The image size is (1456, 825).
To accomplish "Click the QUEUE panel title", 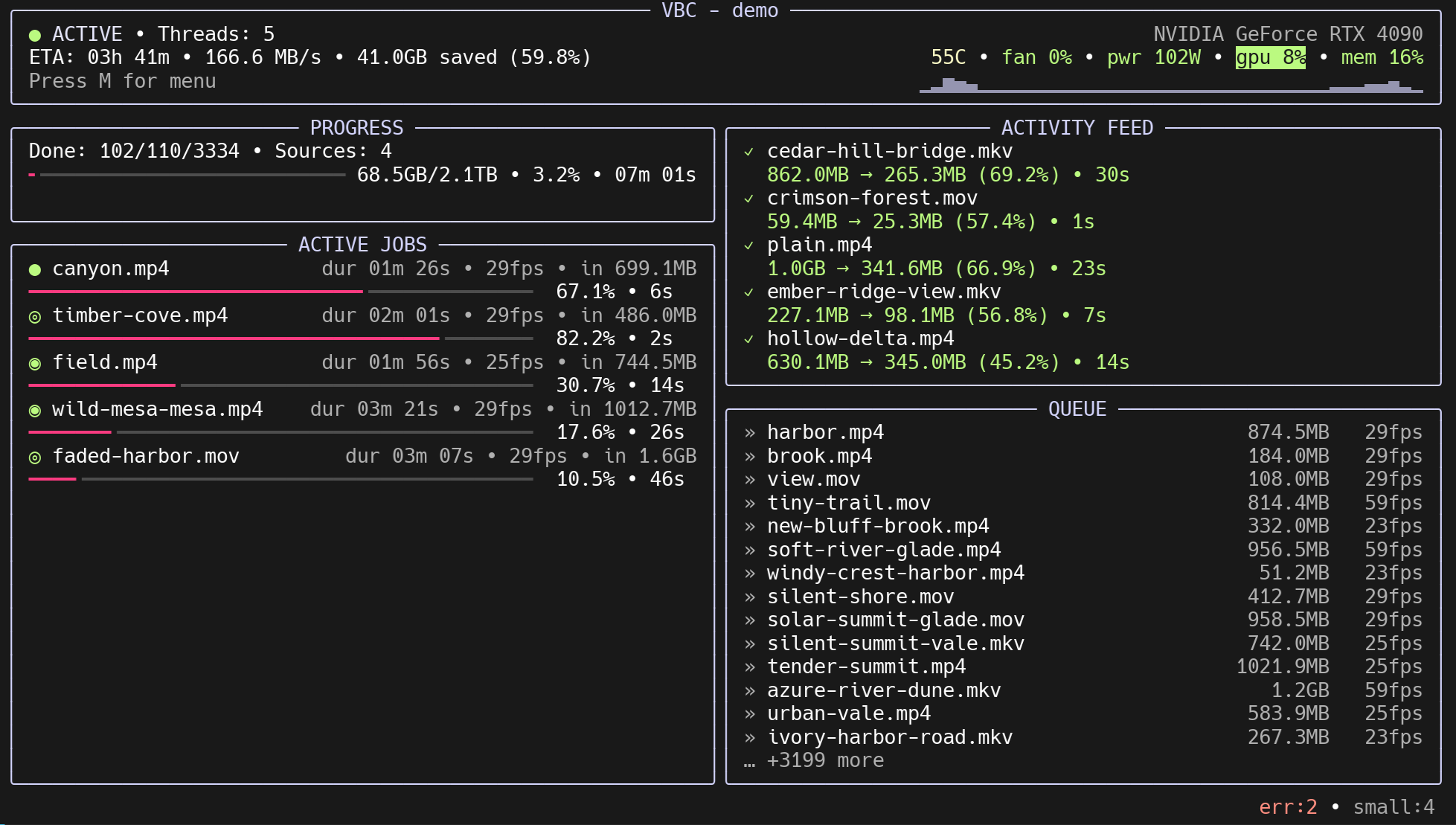I will 1077,409.
